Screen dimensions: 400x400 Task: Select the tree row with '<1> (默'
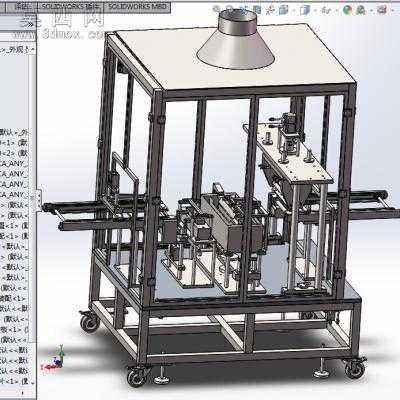coord(15,143)
